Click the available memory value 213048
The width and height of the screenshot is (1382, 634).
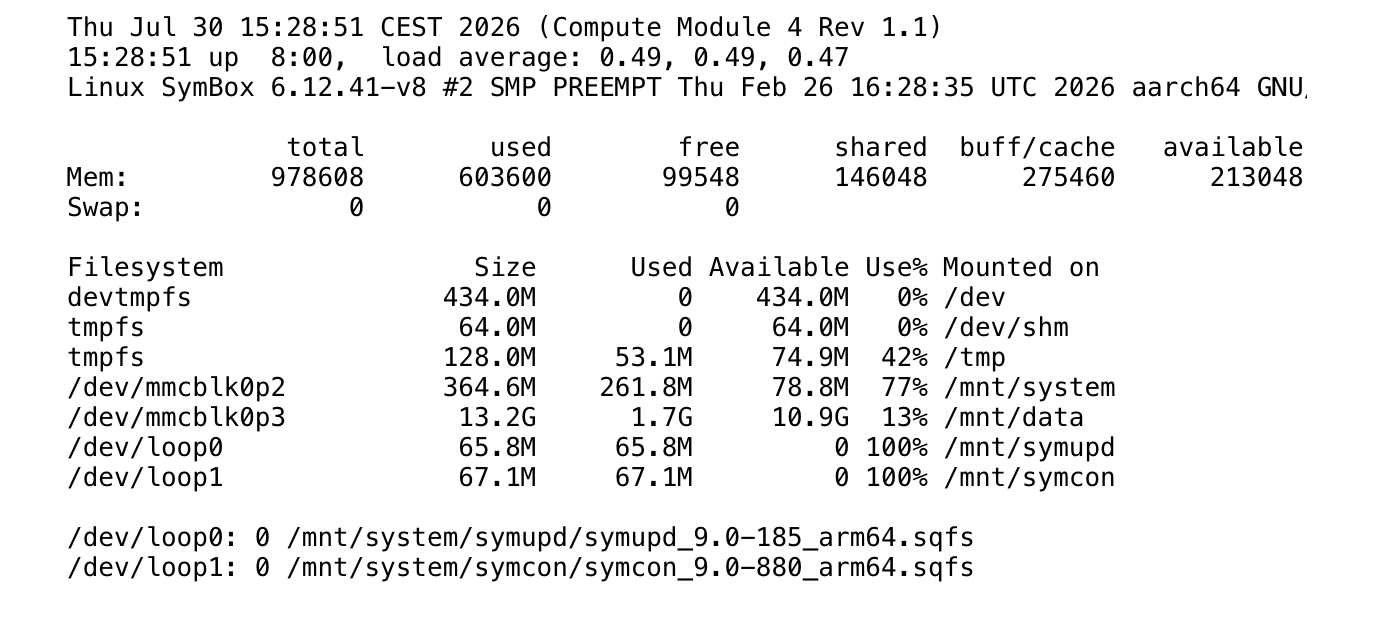tap(1256, 178)
